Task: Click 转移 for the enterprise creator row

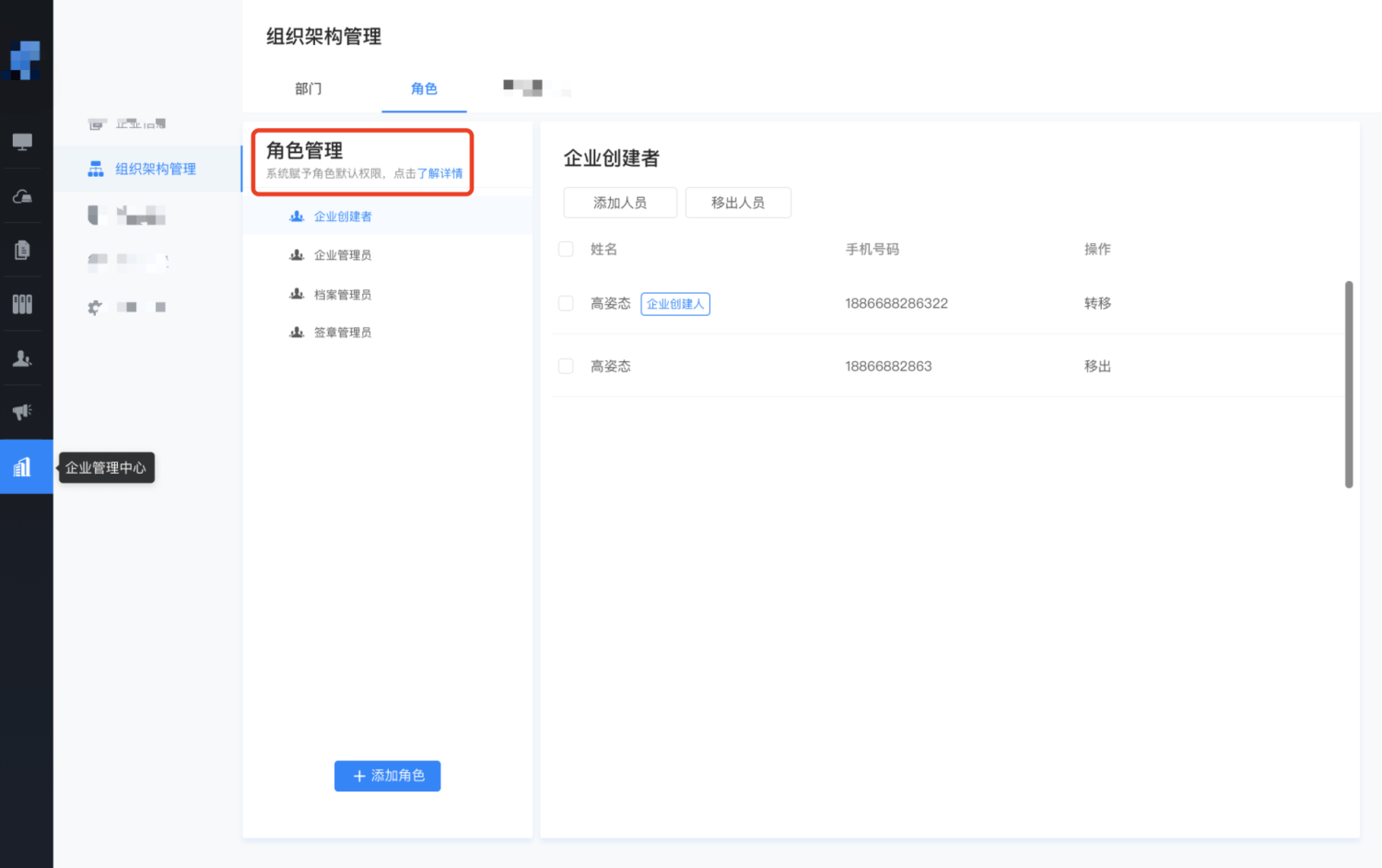Action: [1097, 303]
